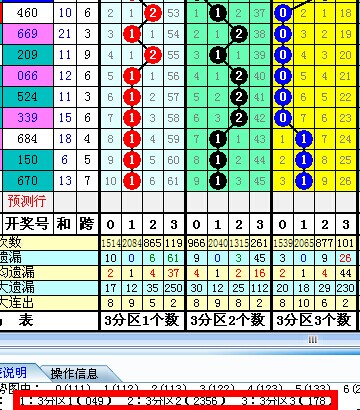Switch to the 说明 tab

(x=13, y=373)
